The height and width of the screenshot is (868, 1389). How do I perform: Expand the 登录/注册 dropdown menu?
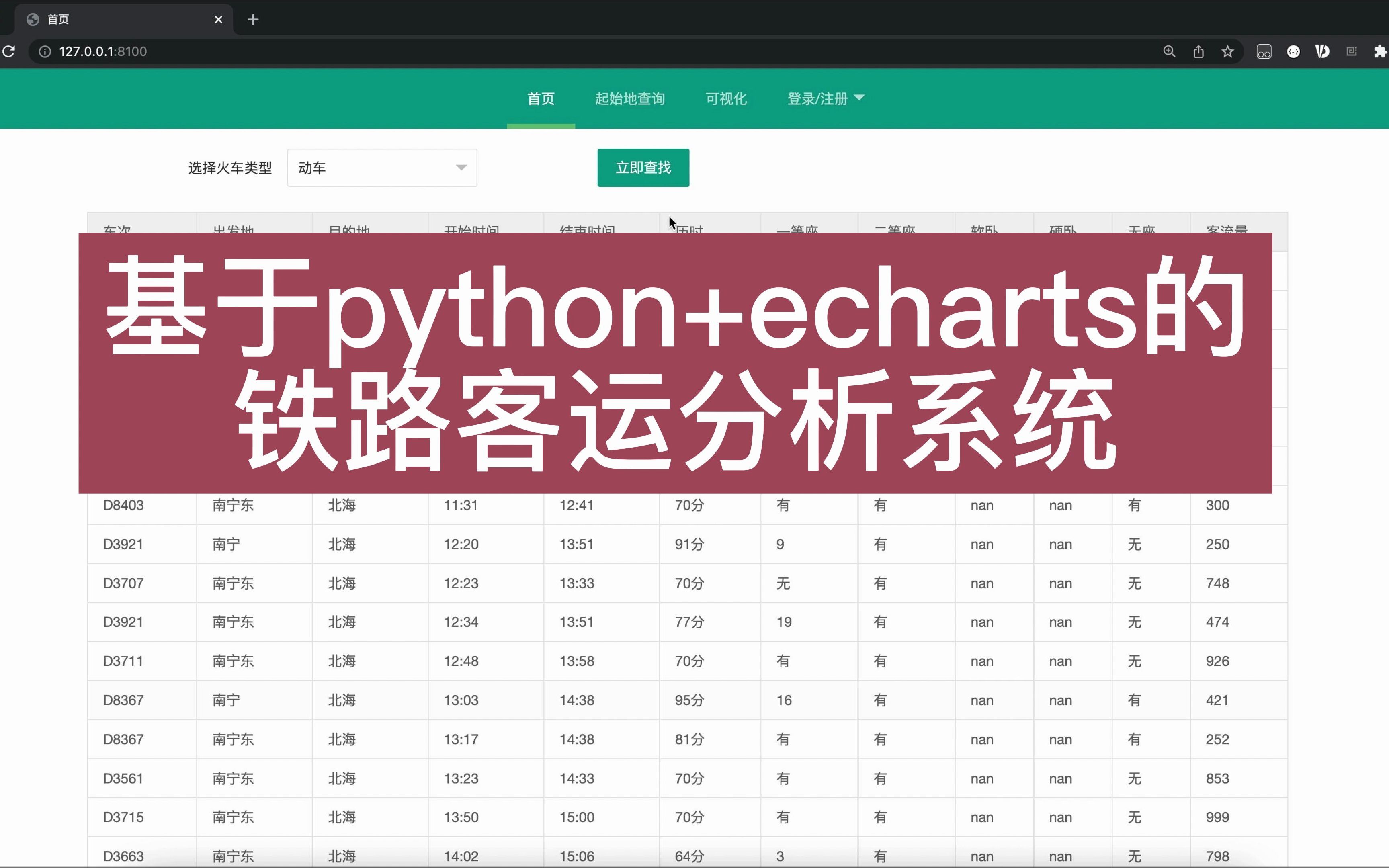click(826, 99)
